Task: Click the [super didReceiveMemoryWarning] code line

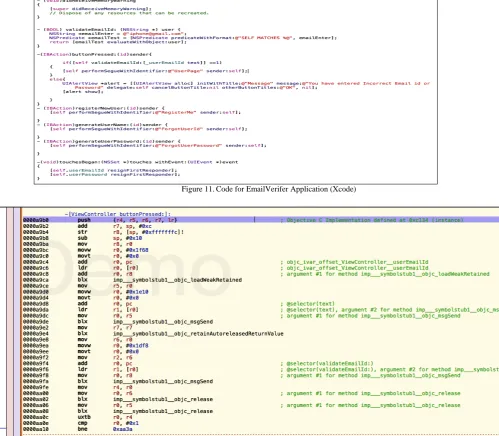Action: pyautogui.click(x=101, y=9)
